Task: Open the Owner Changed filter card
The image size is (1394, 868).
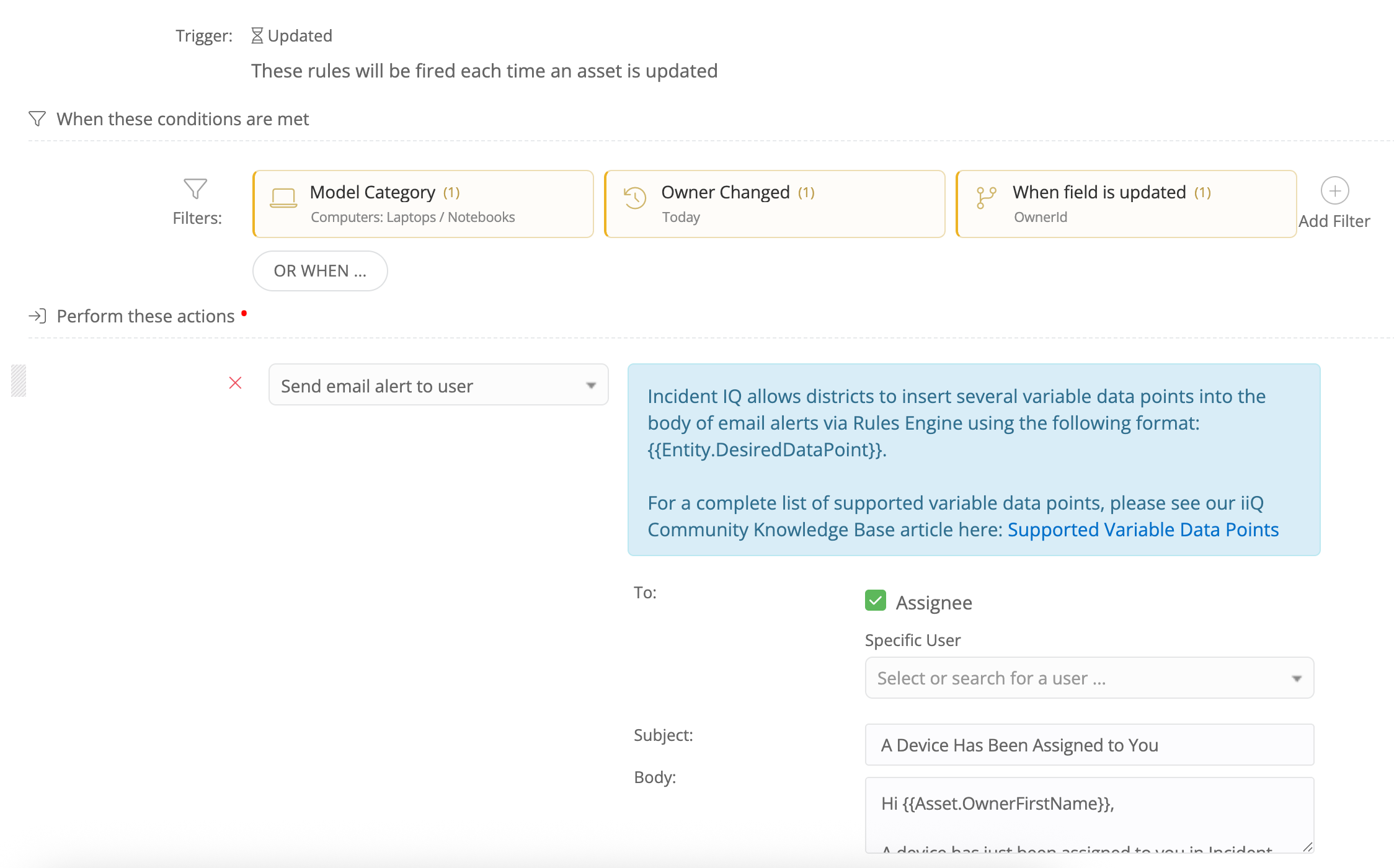Action: 775,204
